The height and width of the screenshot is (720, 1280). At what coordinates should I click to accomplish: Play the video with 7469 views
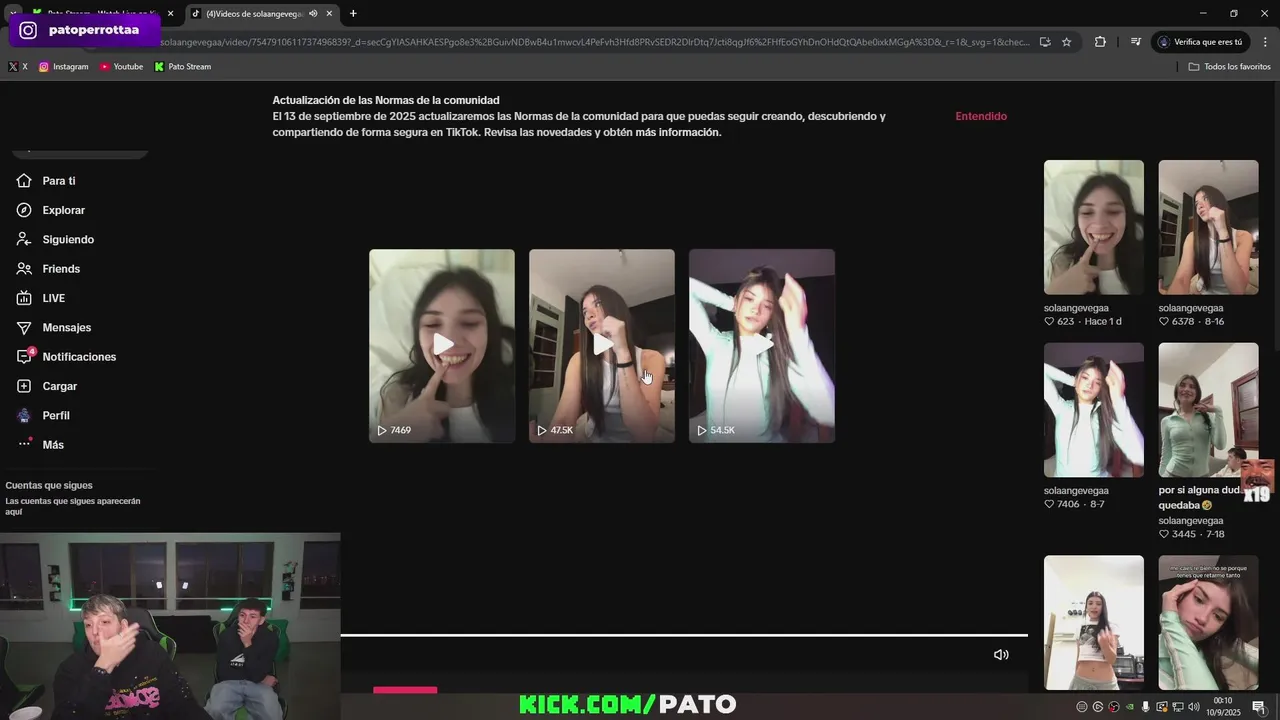click(x=442, y=345)
